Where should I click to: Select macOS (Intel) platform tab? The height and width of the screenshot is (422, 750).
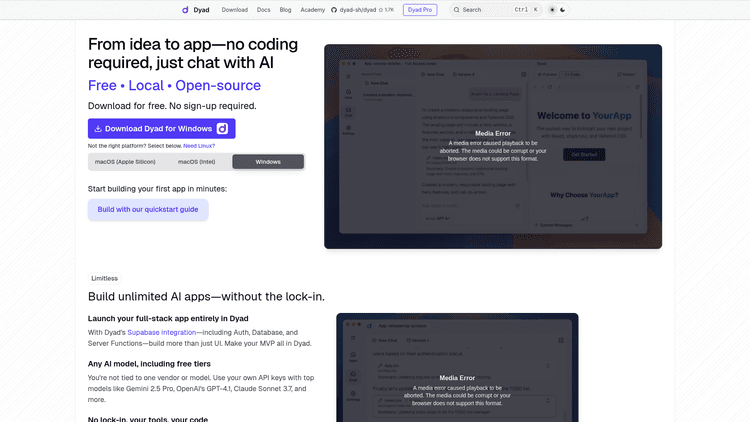tap(197, 162)
